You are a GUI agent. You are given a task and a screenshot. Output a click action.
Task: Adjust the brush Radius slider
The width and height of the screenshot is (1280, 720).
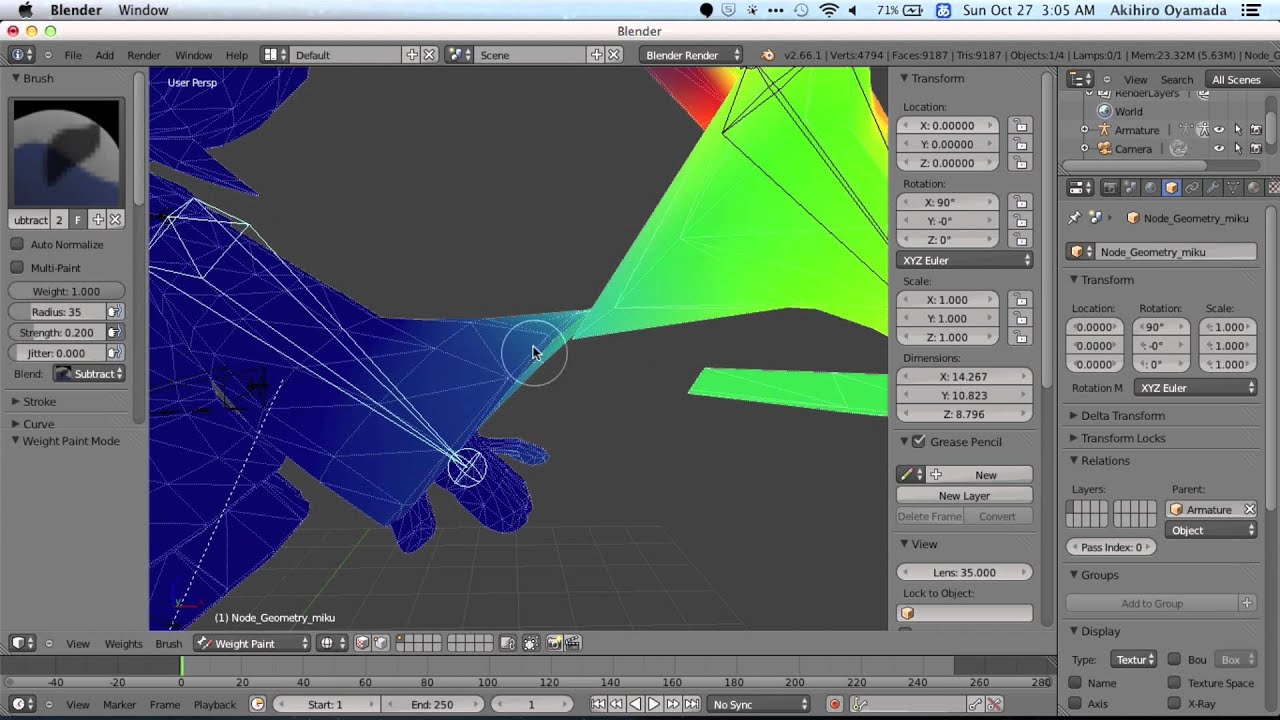(57, 312)
